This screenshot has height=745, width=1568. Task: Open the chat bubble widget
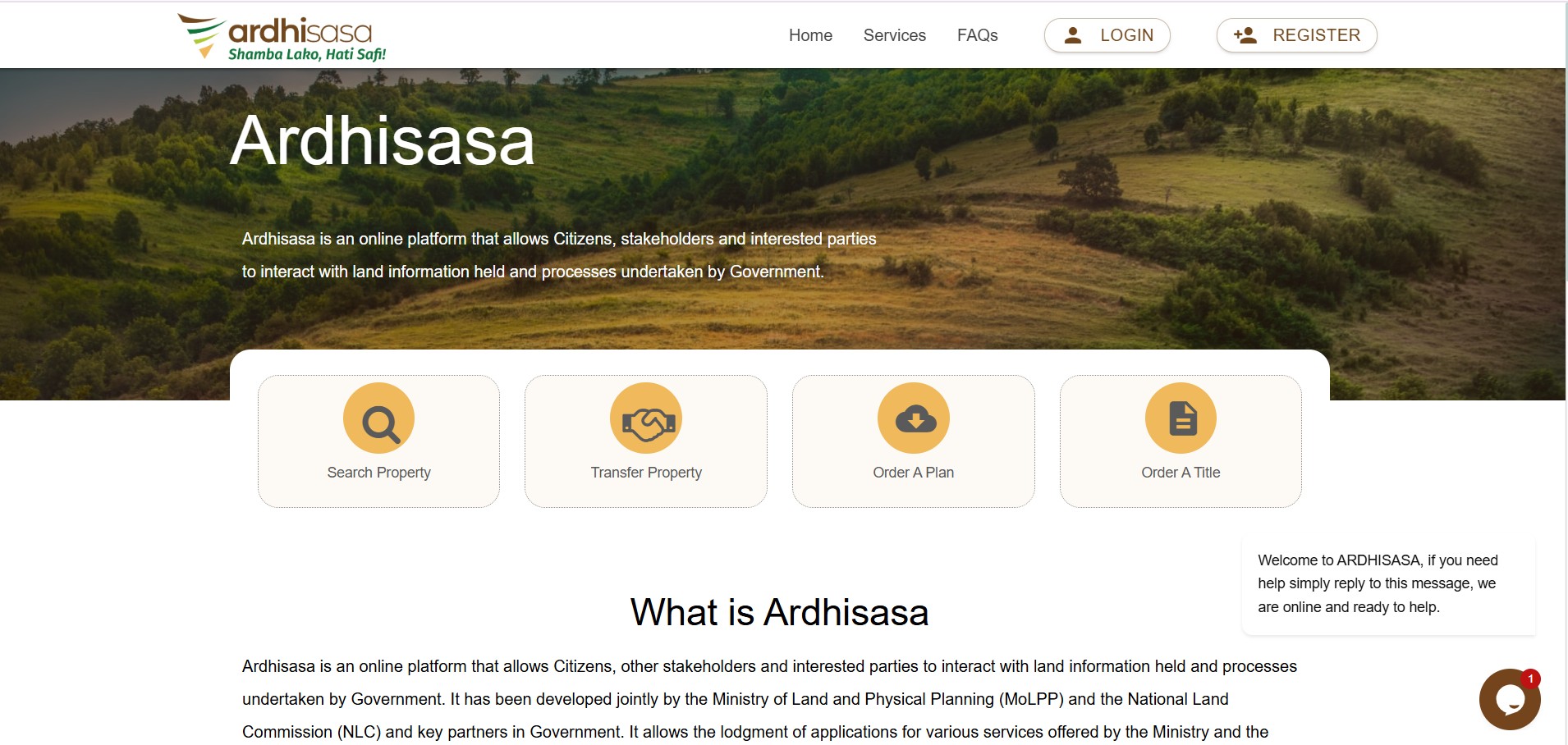(1510, 699)
